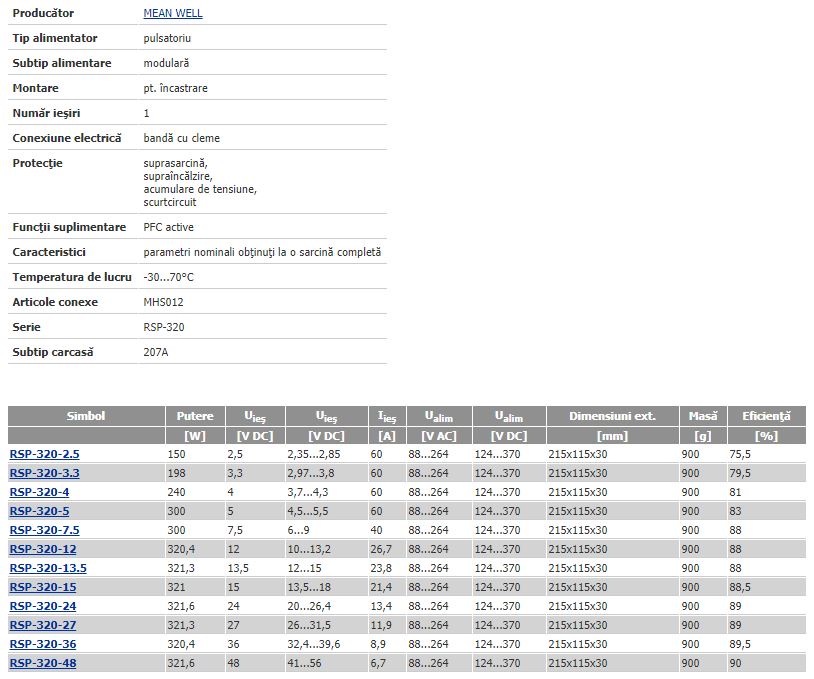This screenshot has width=814, height=679.
Task: Open the RSP-320-5 product page
Action: (39, 511)
